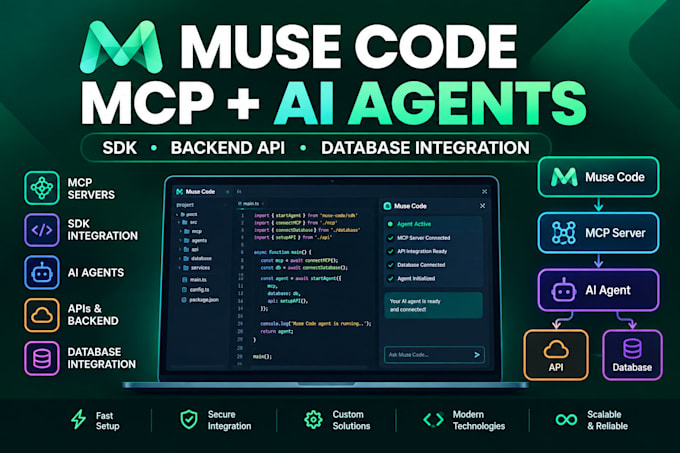Click the Modern Technologies footer label
Image resolution: width=680 pixels, height=453 pixels.
(479, 420)
